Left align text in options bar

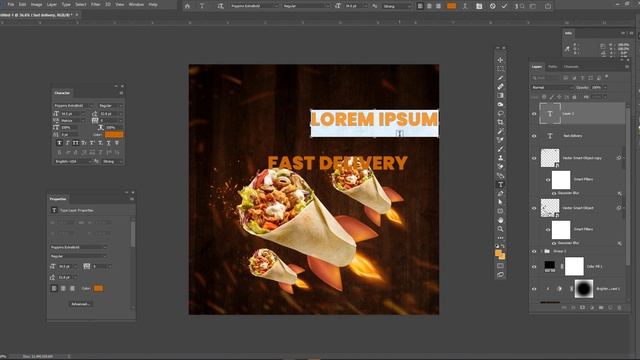[420, 6]
